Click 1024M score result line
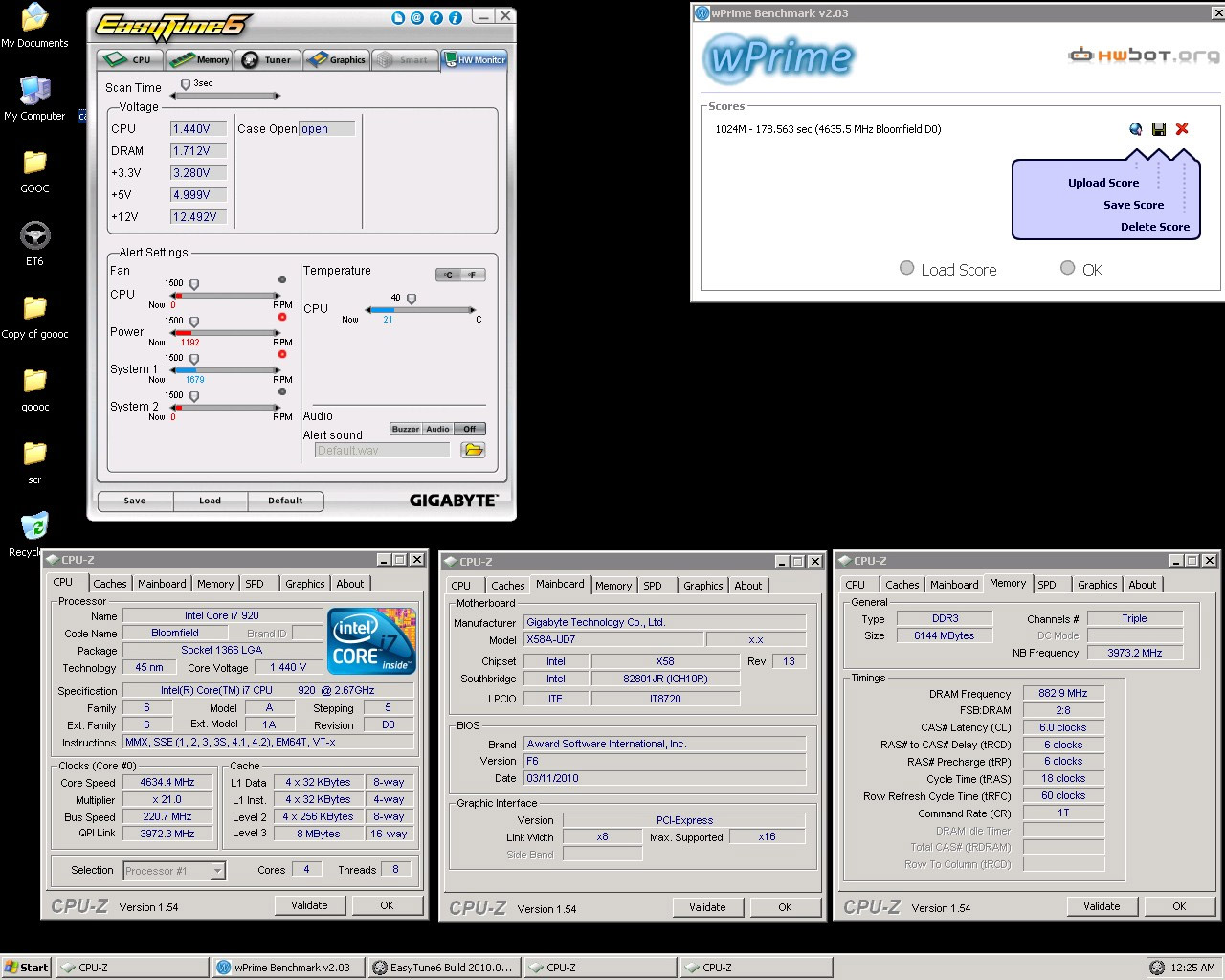 point(828,129)
